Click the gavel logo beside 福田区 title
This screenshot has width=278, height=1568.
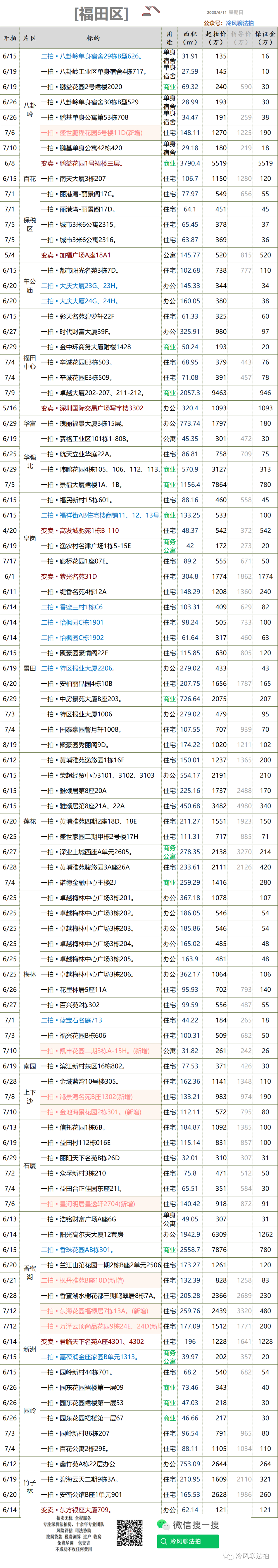151,12
